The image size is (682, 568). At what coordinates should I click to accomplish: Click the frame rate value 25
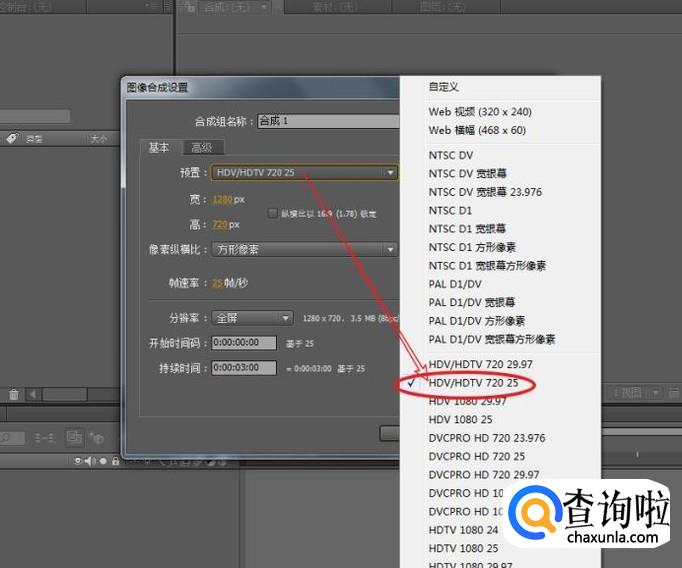[217, 283]
